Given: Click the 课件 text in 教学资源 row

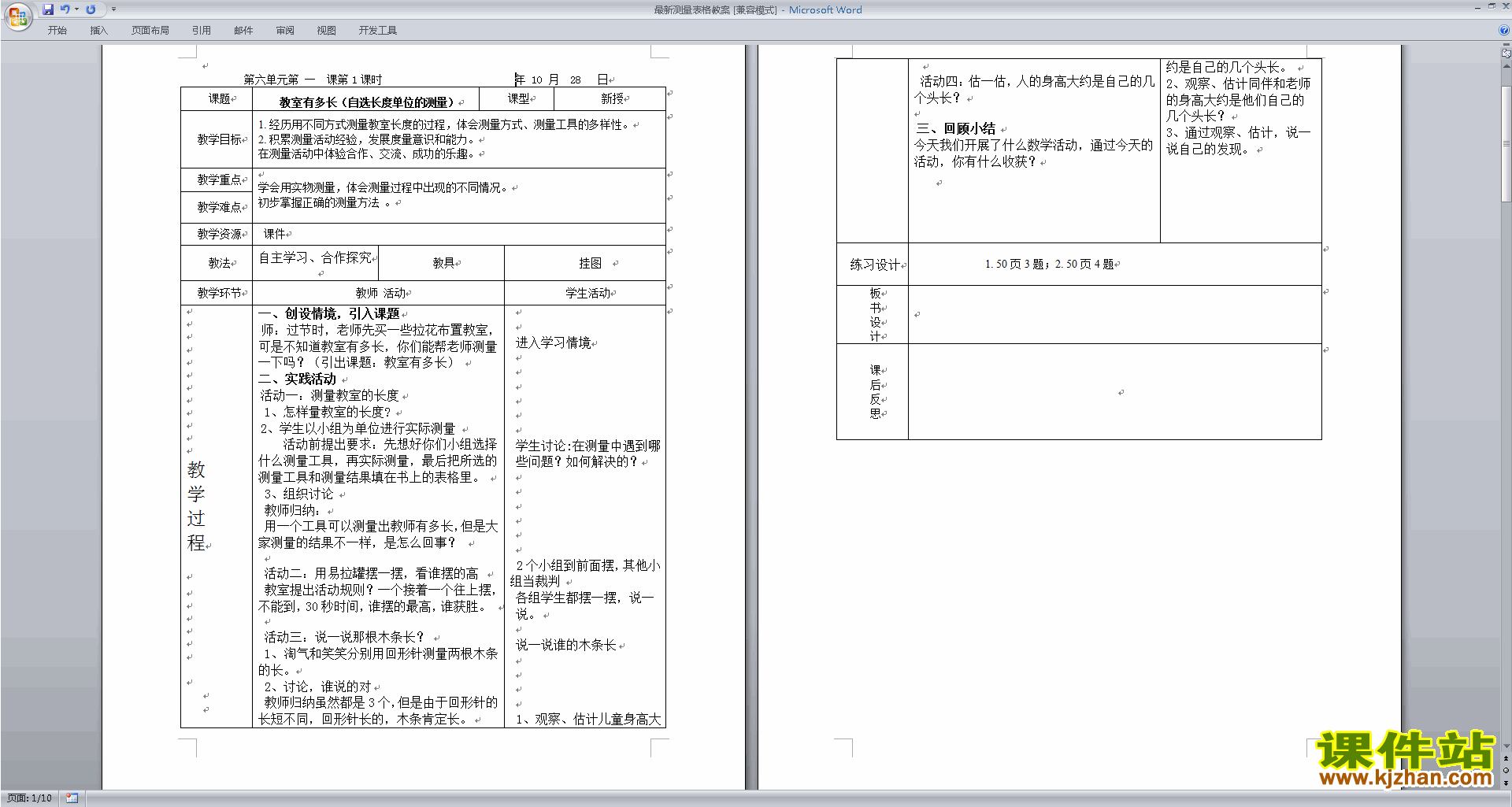Looking at the screenshot, I should pyautogui.click(x=274, y=235).
